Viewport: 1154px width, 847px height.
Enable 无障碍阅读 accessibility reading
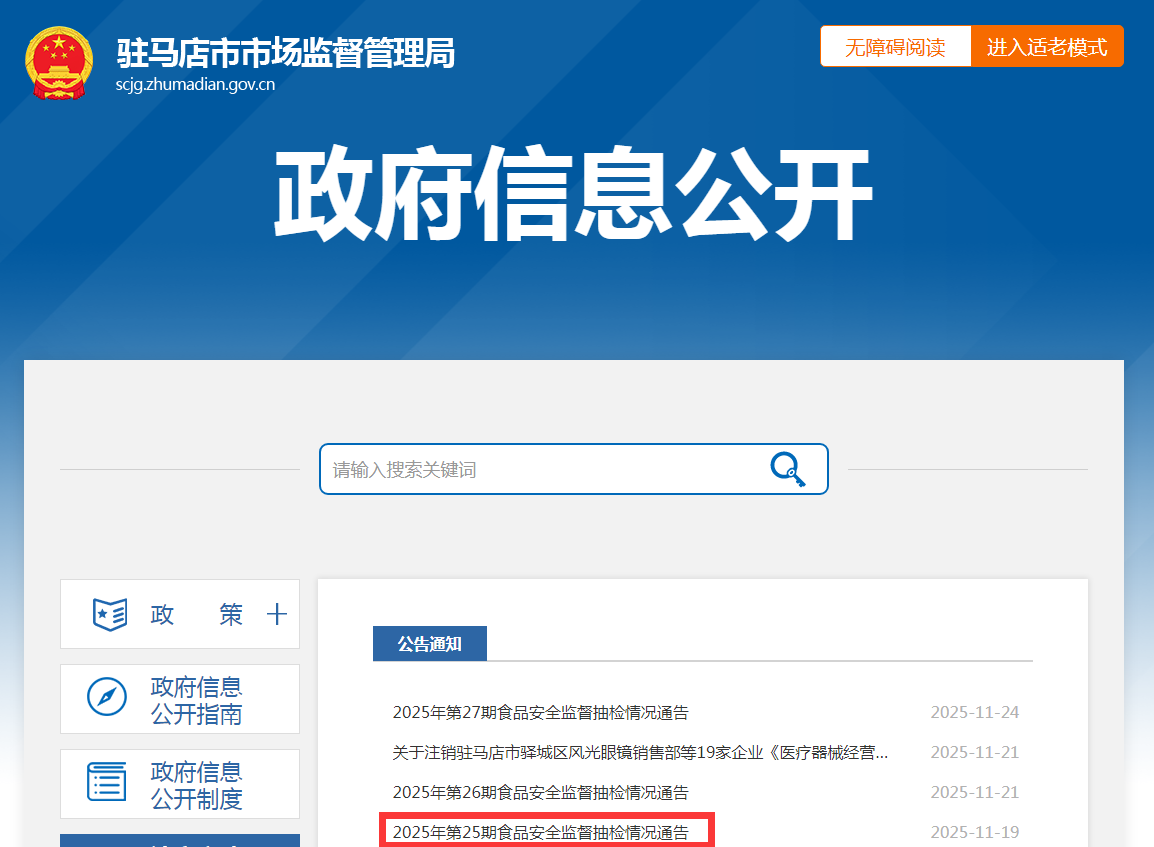pyautogui.click(x=895, y=47)
